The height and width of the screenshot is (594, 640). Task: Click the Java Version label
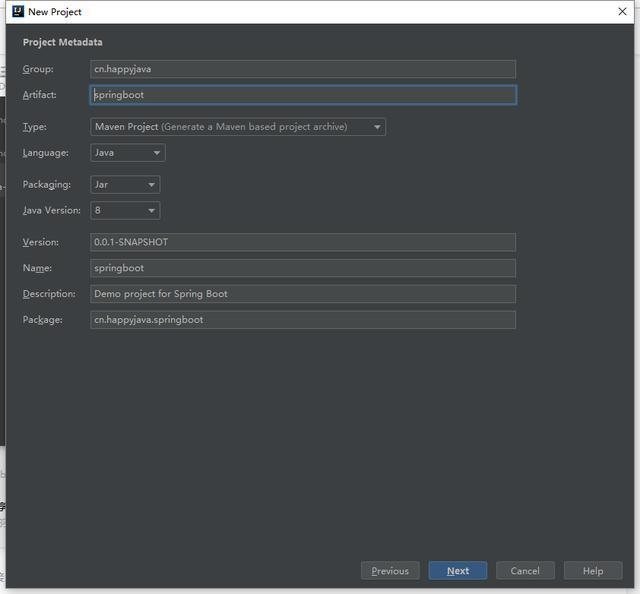52,210
